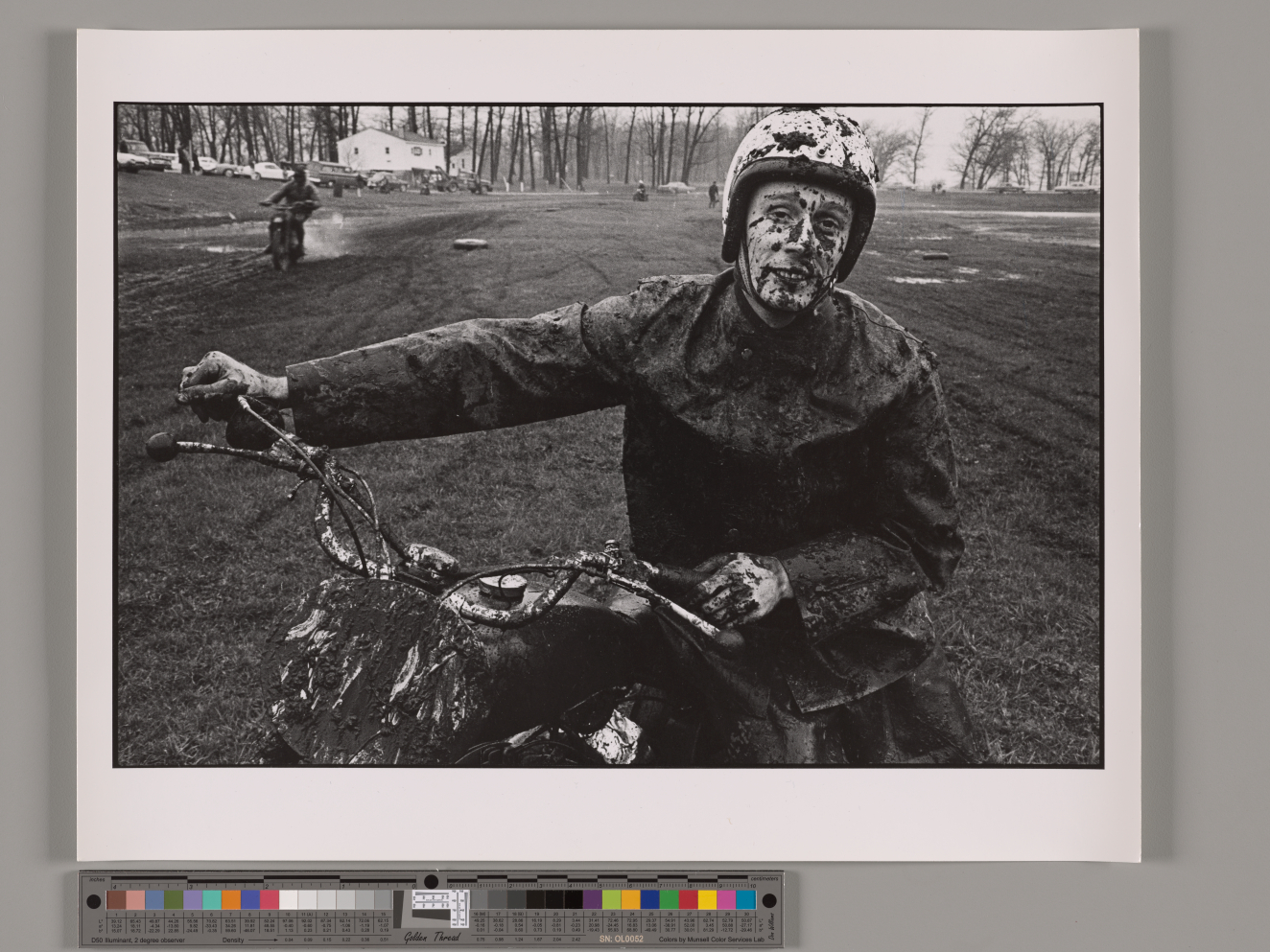The height and width of the screenshot is (952, 1270).
Task: Pick the olive green patch numbered 4
Action: pyautogui.click(x=174, y=900)
